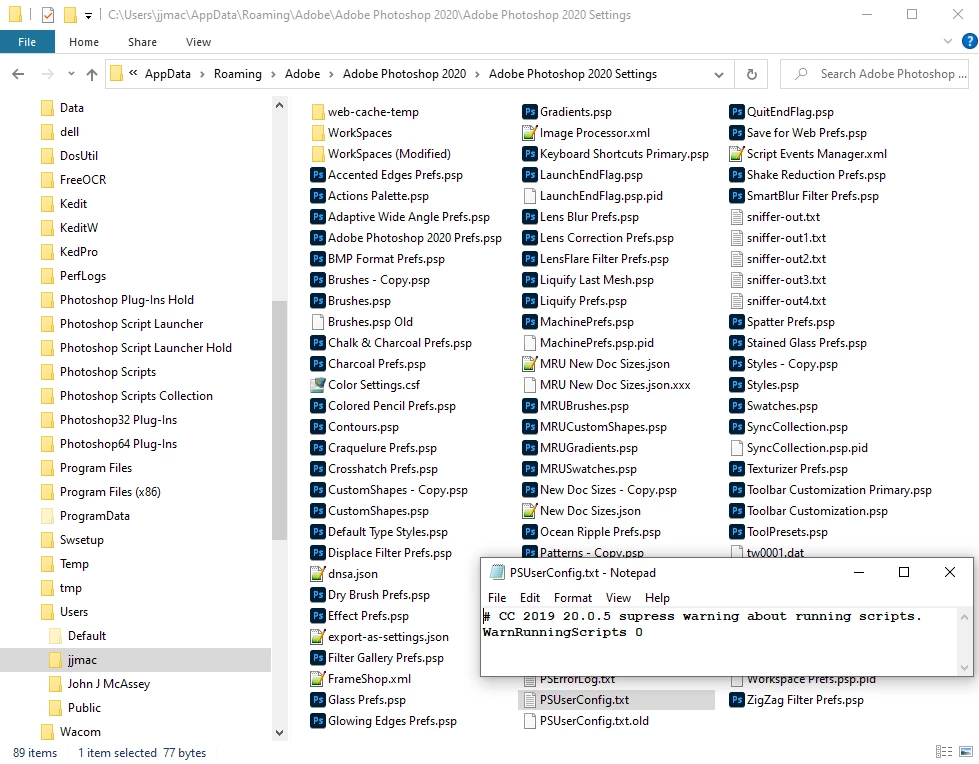The width and height of the screenshot is (979, 764).
Task: Open the File tab in Explorer
Action: tap(27, 42)
